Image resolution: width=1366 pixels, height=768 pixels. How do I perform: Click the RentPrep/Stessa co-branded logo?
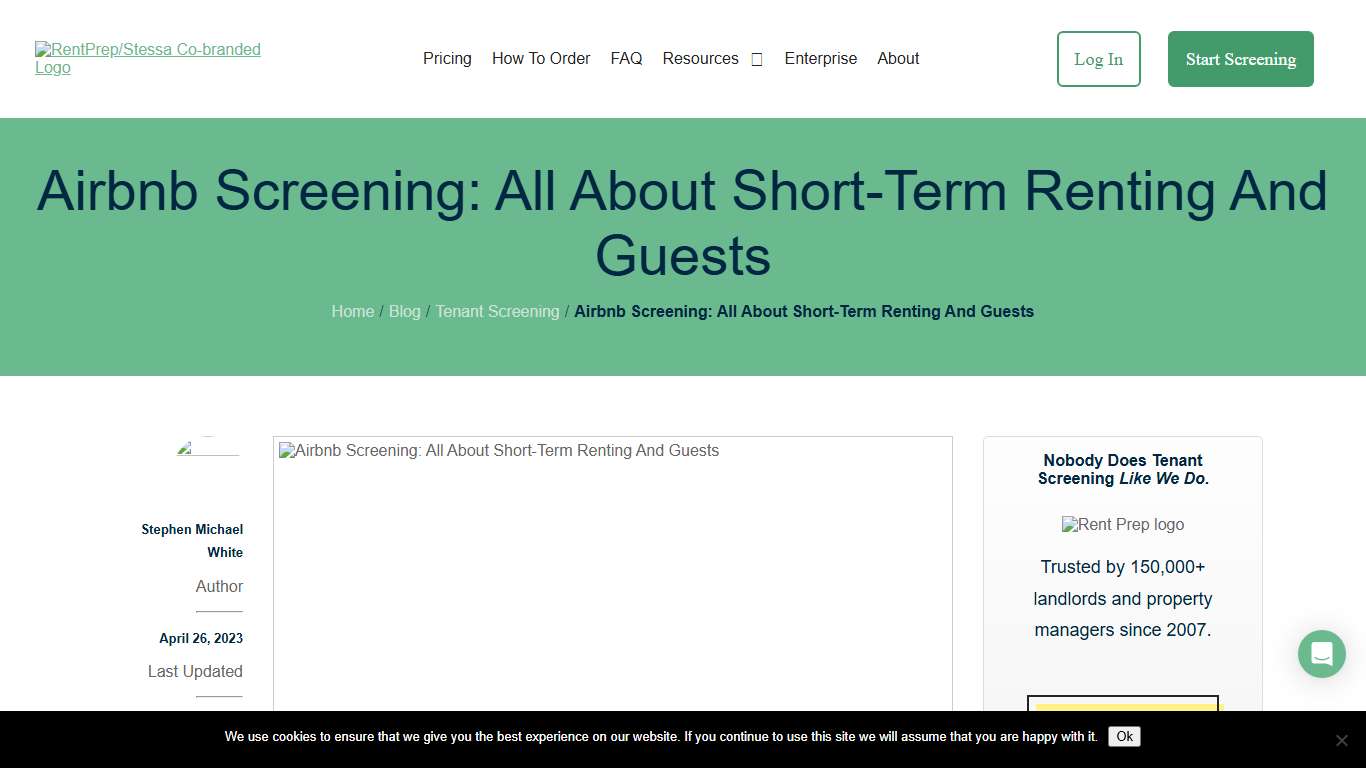(147, 58)
